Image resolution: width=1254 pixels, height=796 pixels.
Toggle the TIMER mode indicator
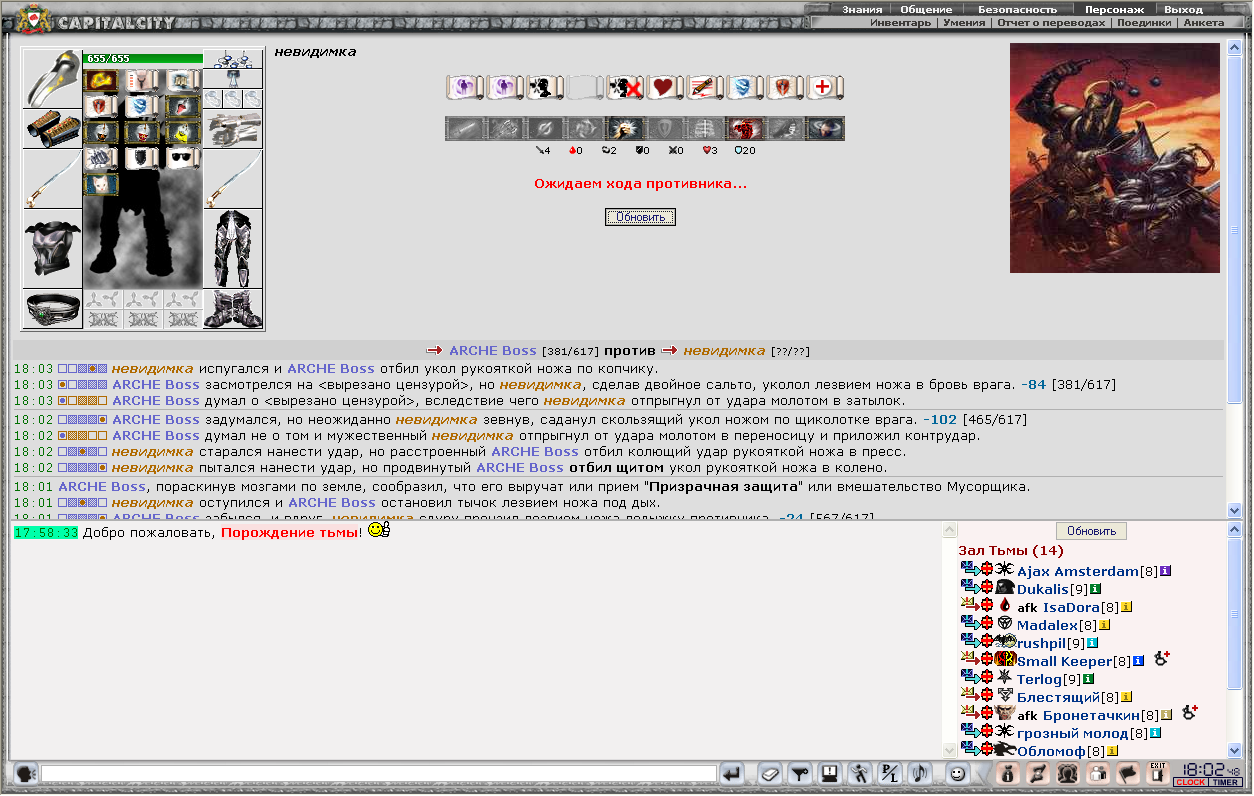pyautogui.click(x=1225, y=783)
